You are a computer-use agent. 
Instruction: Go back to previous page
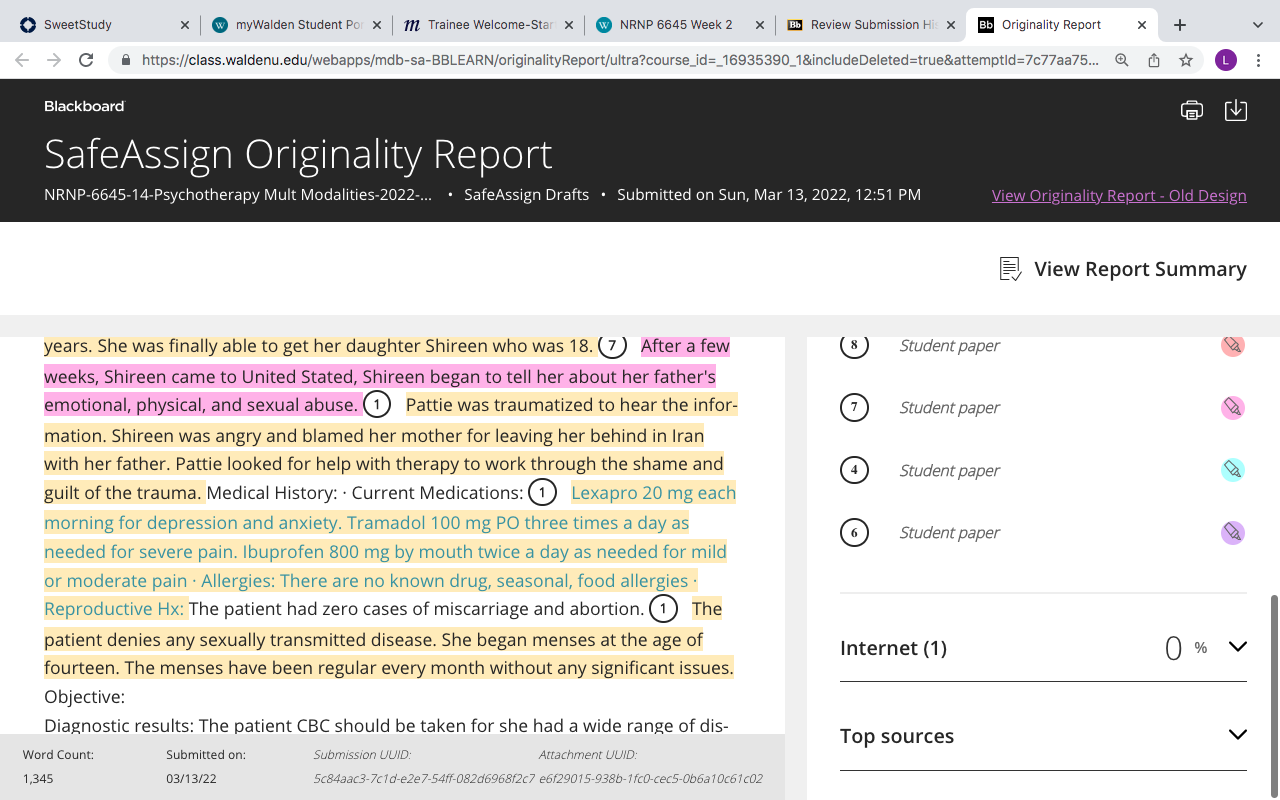point(22,60)
